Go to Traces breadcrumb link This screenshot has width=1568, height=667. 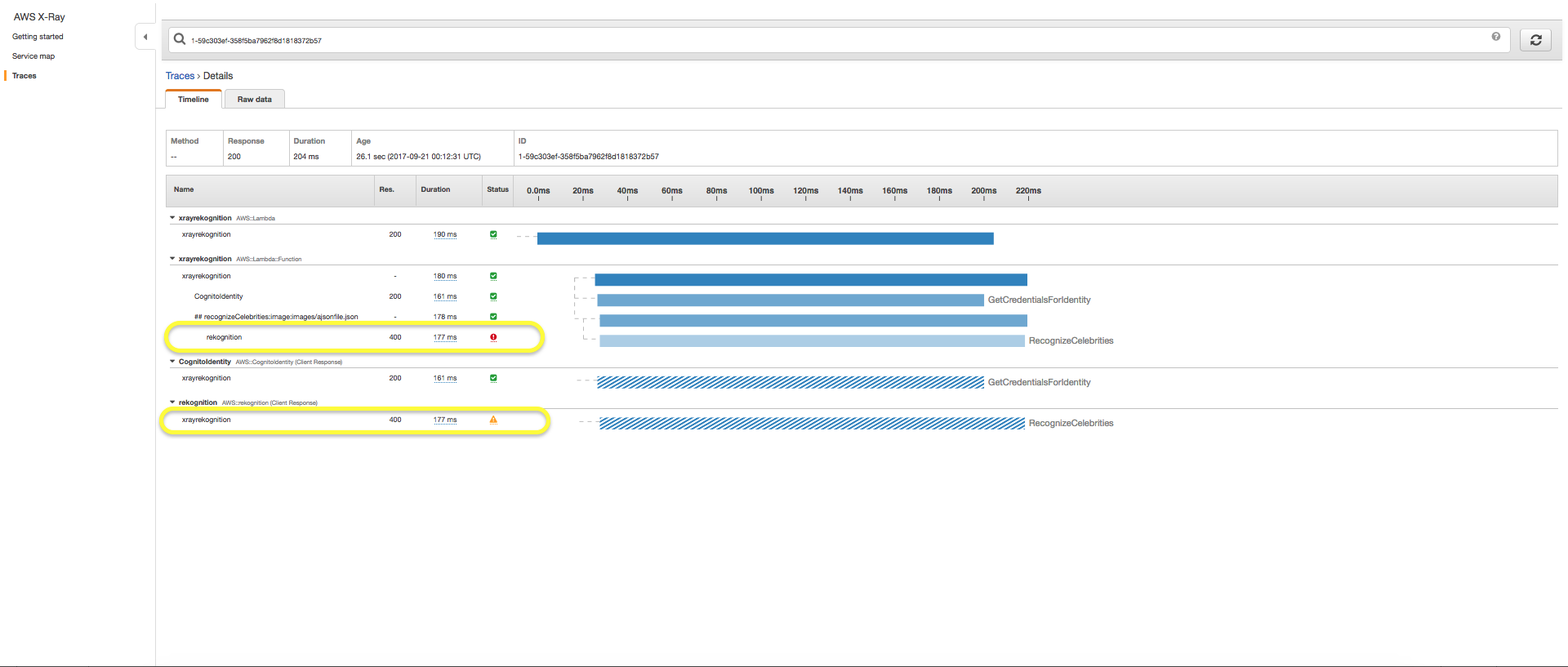pyautogui.click(x=180, y=76)
